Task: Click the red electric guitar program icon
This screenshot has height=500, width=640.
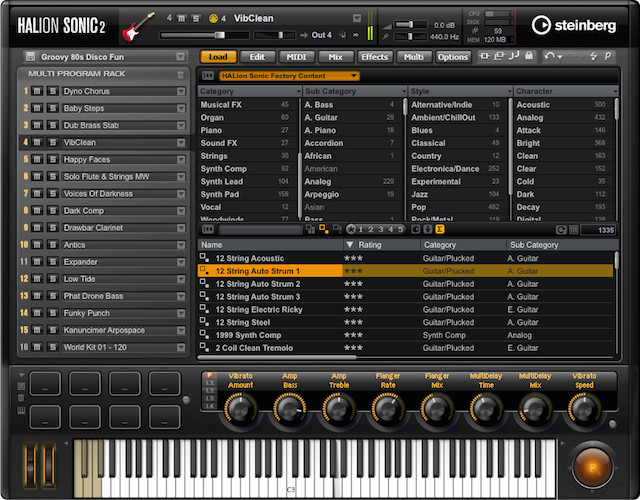Action: click(138, 27)
